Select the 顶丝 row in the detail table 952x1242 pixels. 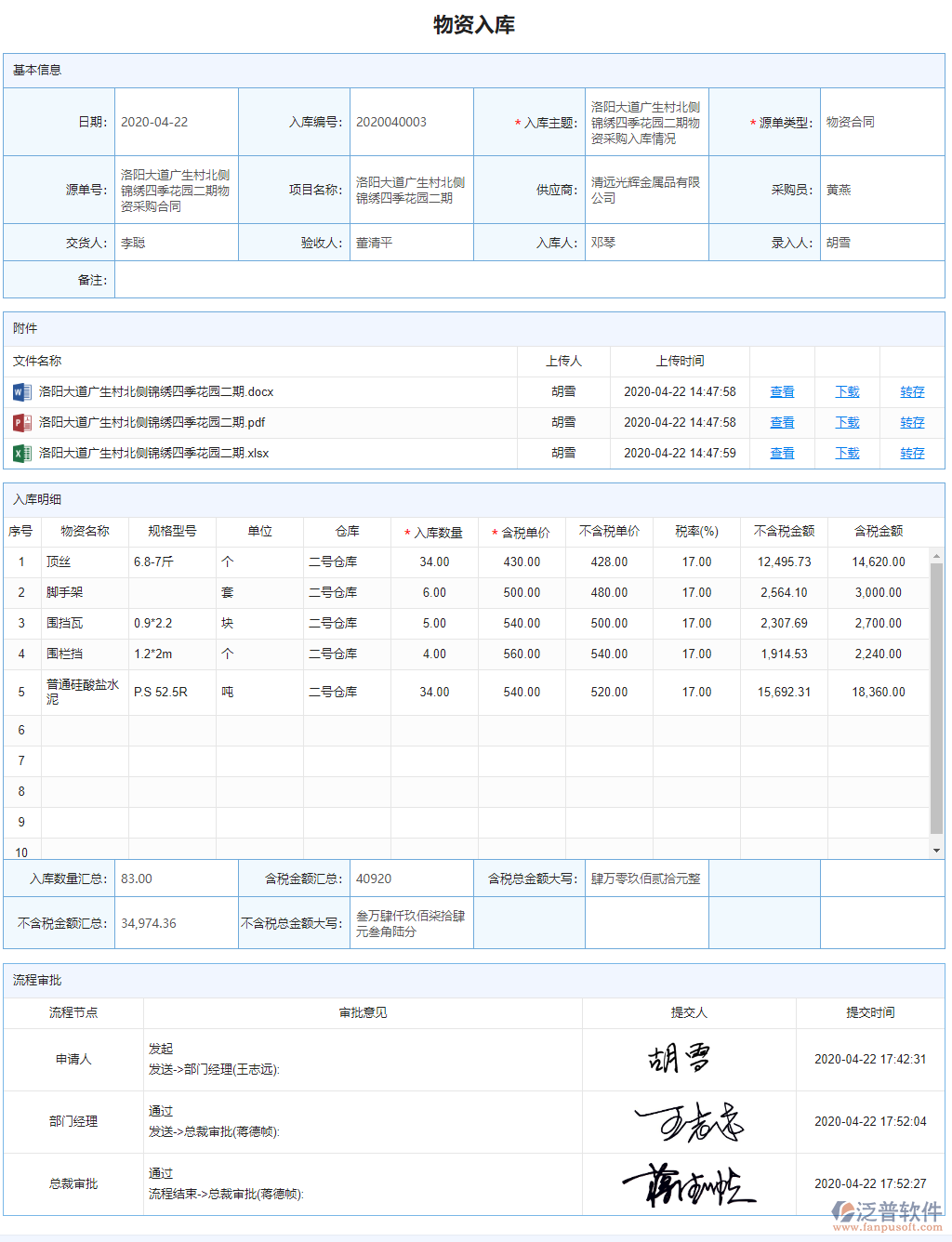(59, 562)
